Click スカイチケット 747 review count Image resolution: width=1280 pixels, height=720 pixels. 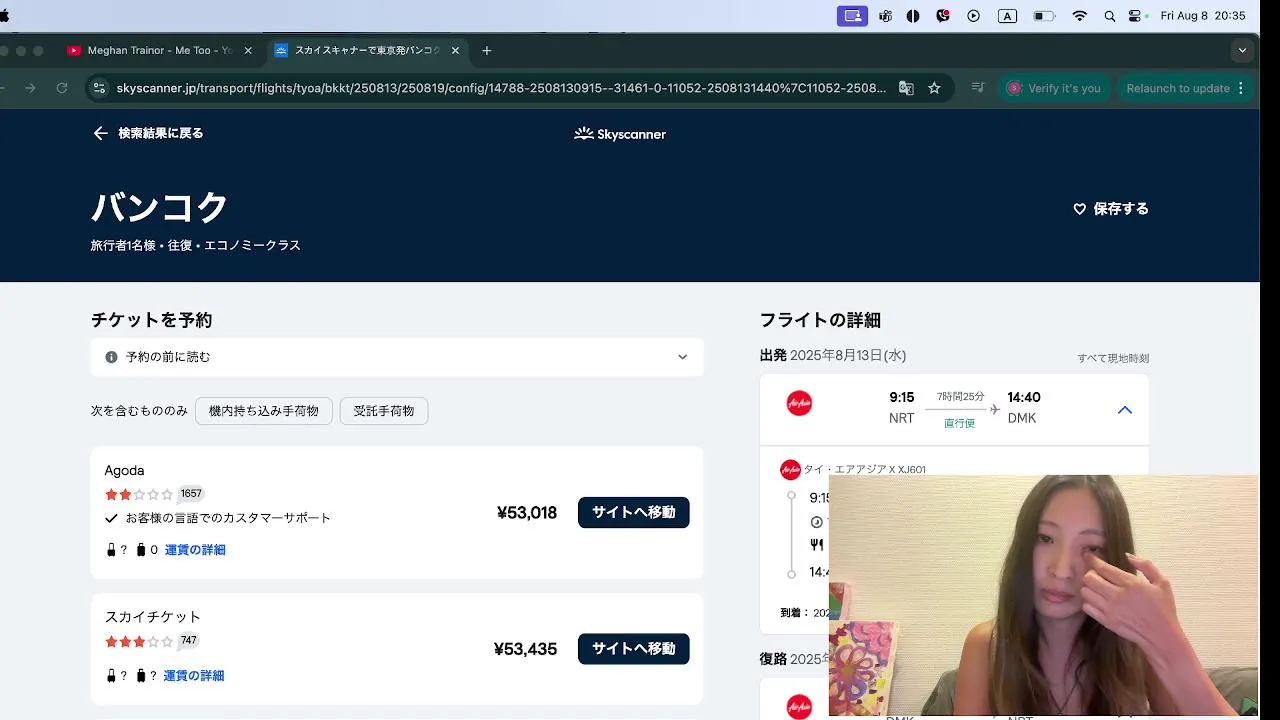tap(189, 640)
